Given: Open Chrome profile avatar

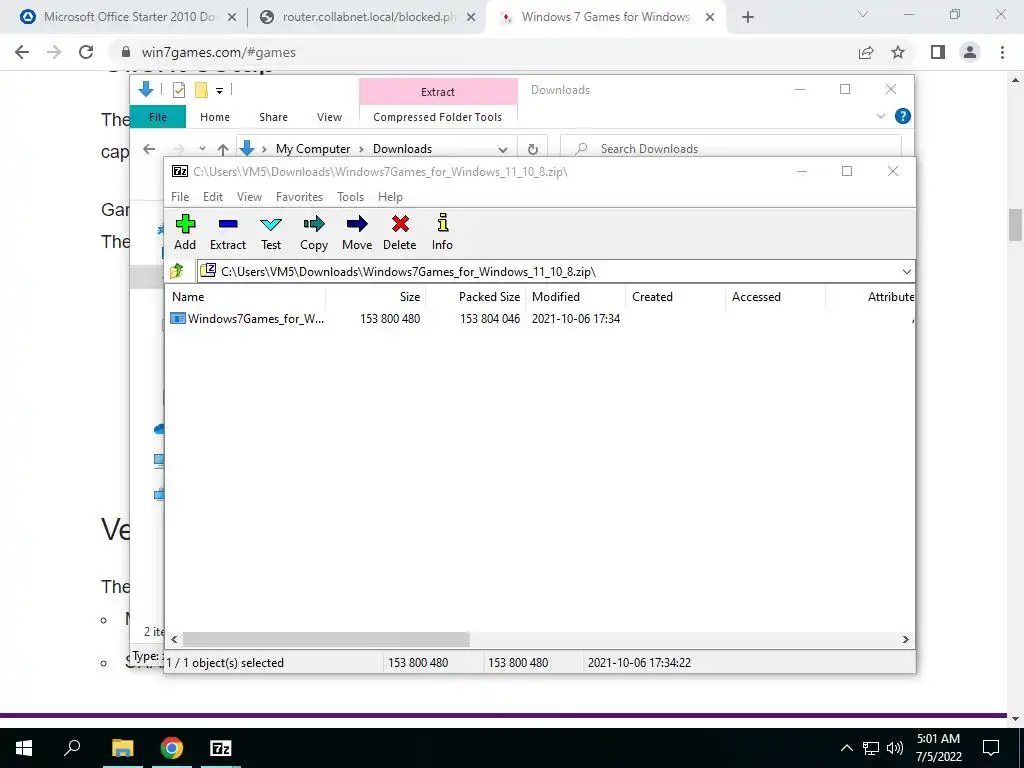Looking at the screenshot, I should pyautogui.click(x=970, y=52).
